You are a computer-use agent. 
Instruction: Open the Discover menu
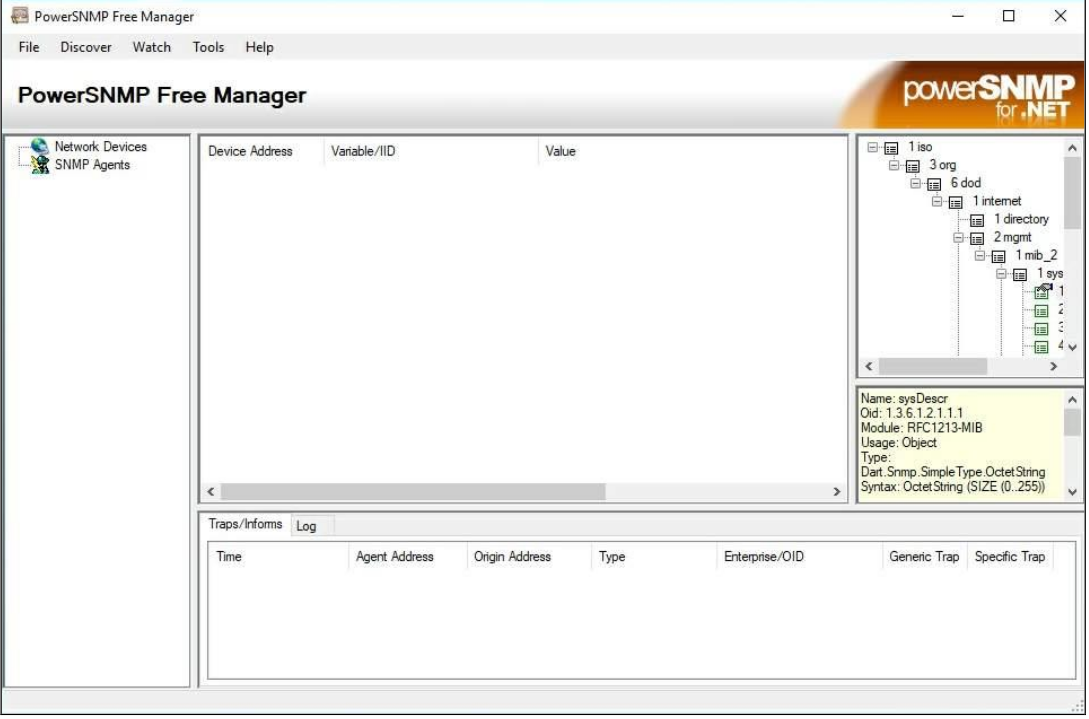[85, 47]
